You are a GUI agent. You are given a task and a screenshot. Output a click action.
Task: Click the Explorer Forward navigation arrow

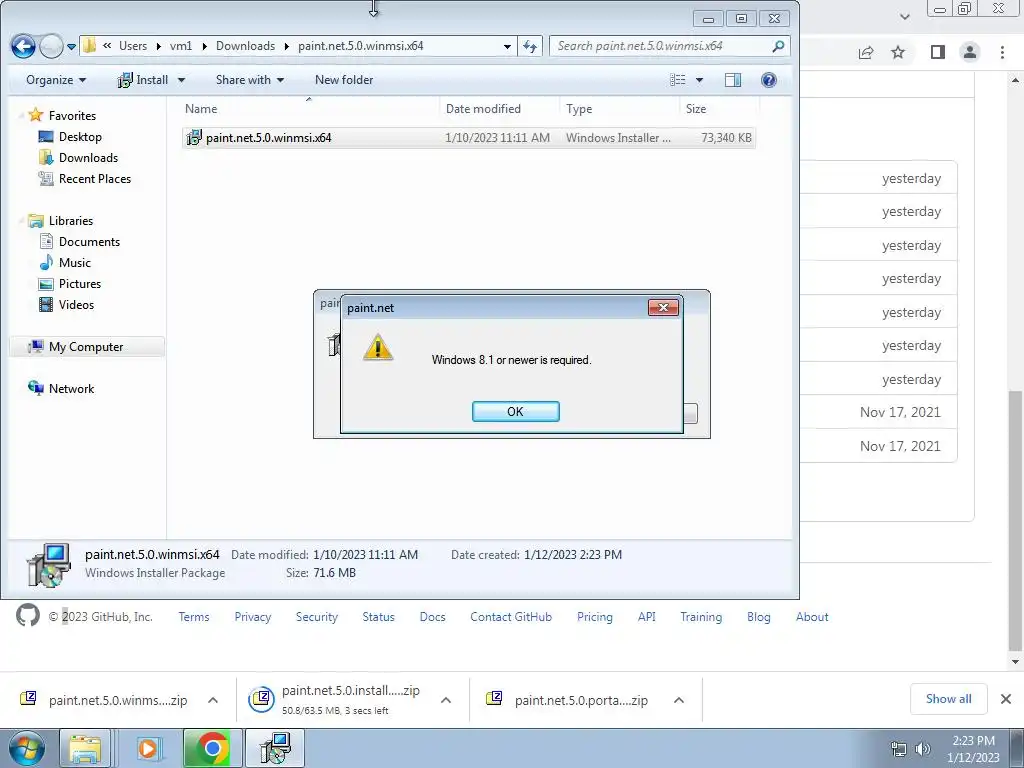52,46
